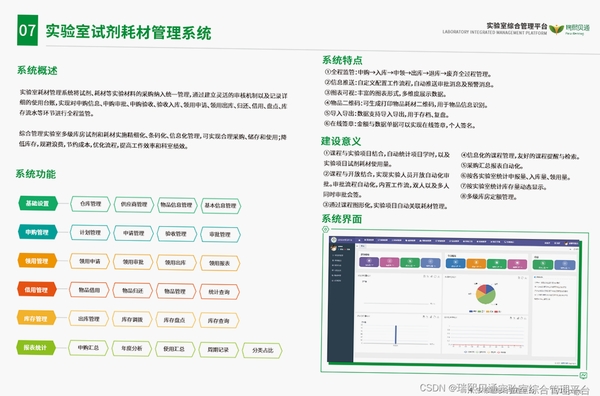Select the 年度分析 report box
Viewport: 600px width, 396px height.
coord(132,349)
